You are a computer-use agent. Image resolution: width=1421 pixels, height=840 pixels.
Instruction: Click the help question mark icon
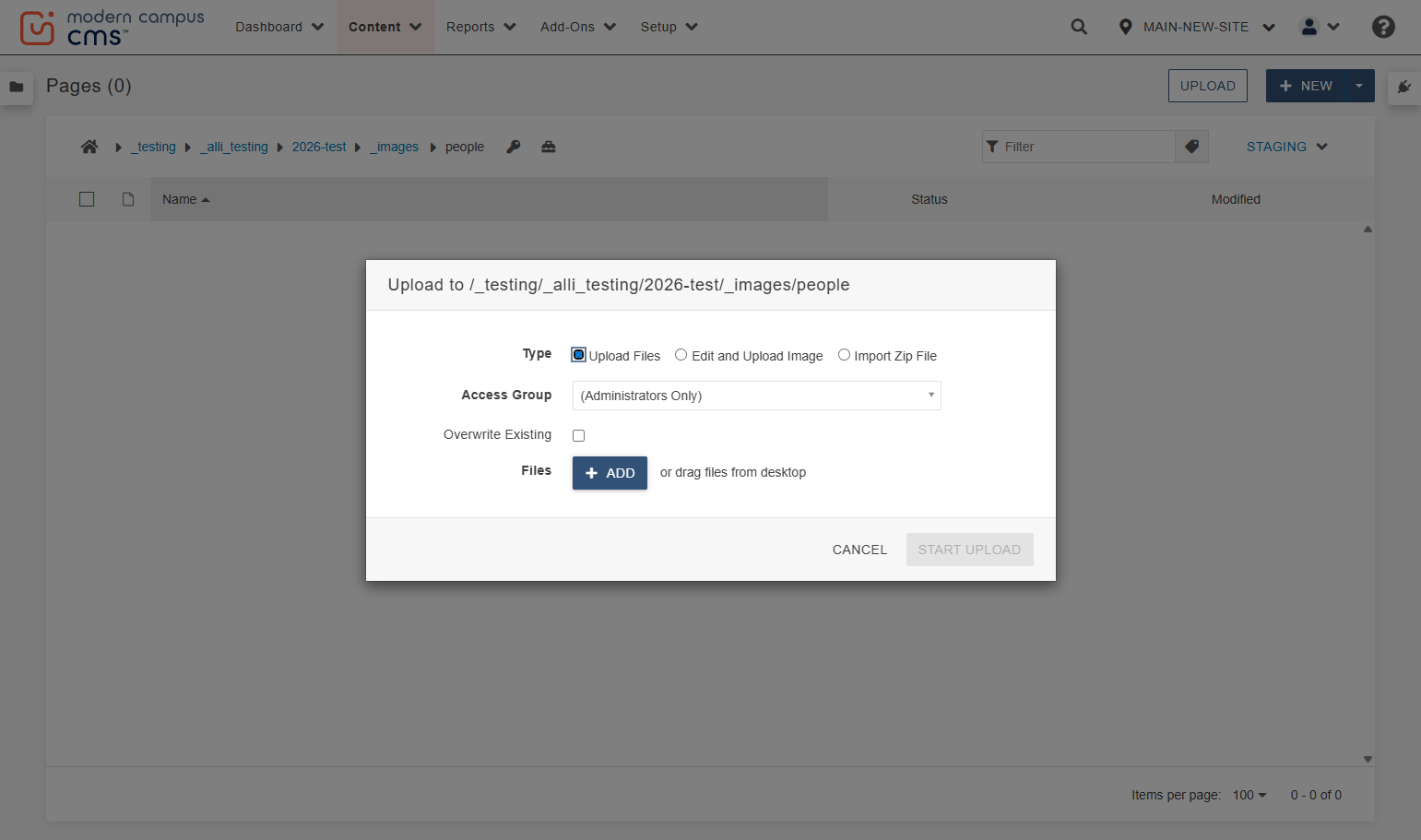pos(1383,27)
